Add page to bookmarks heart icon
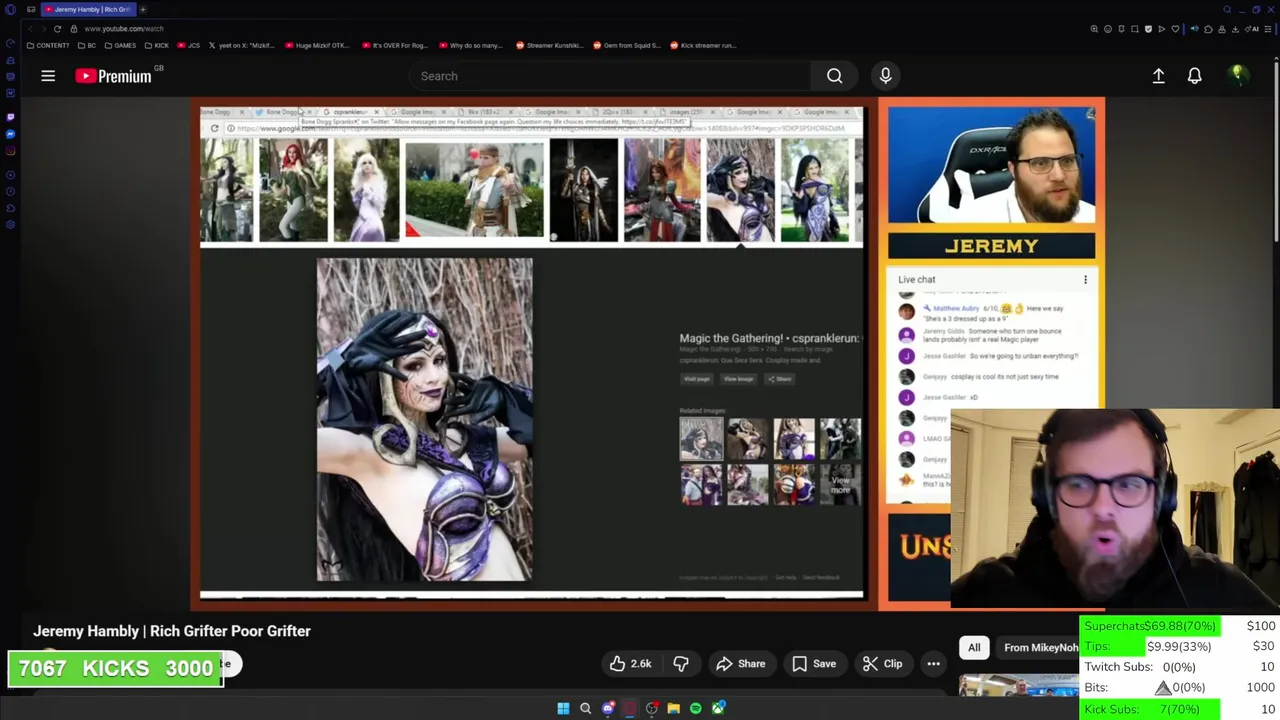This screenshot has width=1280, height=720. [1175, 29]
